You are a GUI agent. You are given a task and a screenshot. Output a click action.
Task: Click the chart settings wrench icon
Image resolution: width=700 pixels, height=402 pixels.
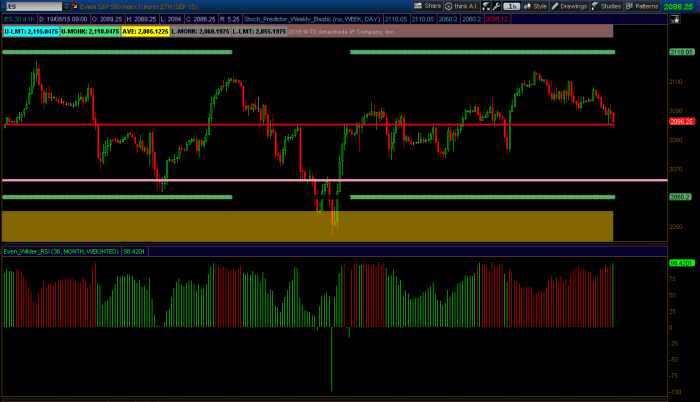(x=497, y=6)
